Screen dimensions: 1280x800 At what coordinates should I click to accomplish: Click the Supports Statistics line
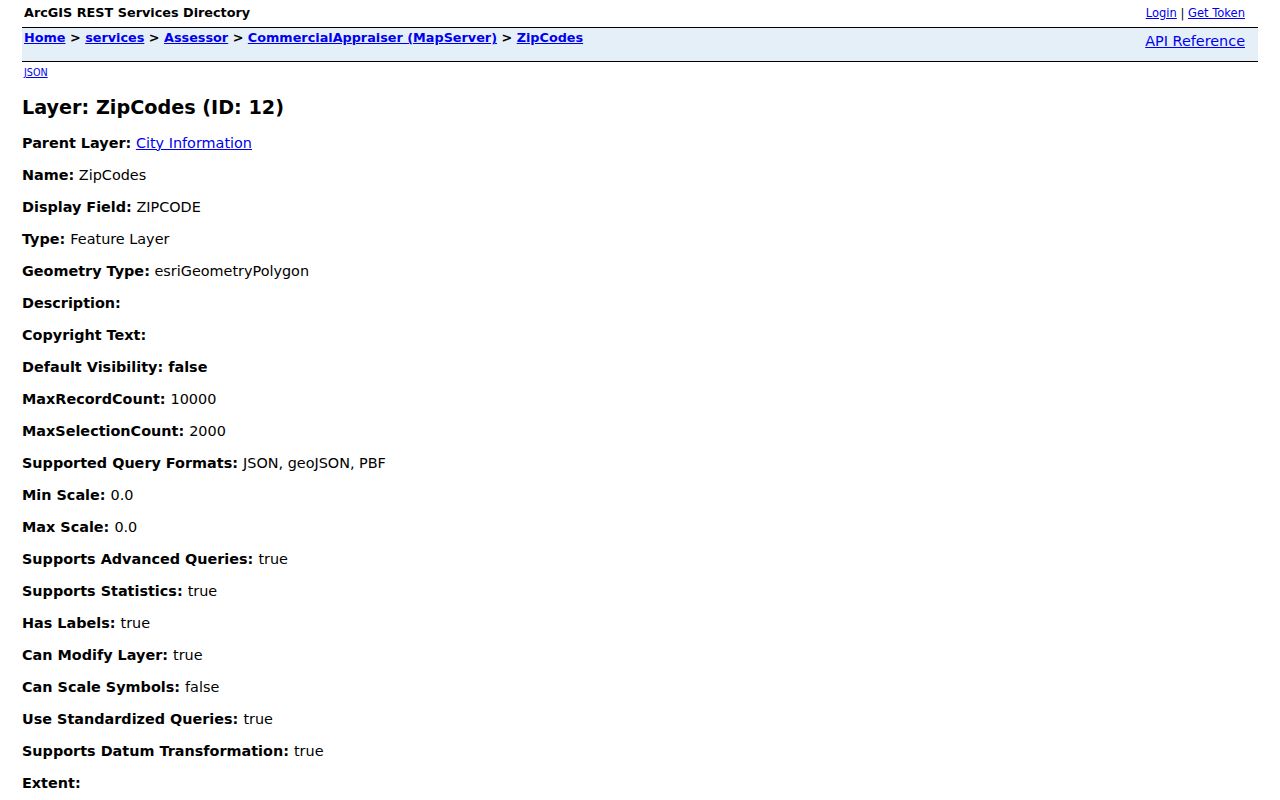[x=119, y=591]
